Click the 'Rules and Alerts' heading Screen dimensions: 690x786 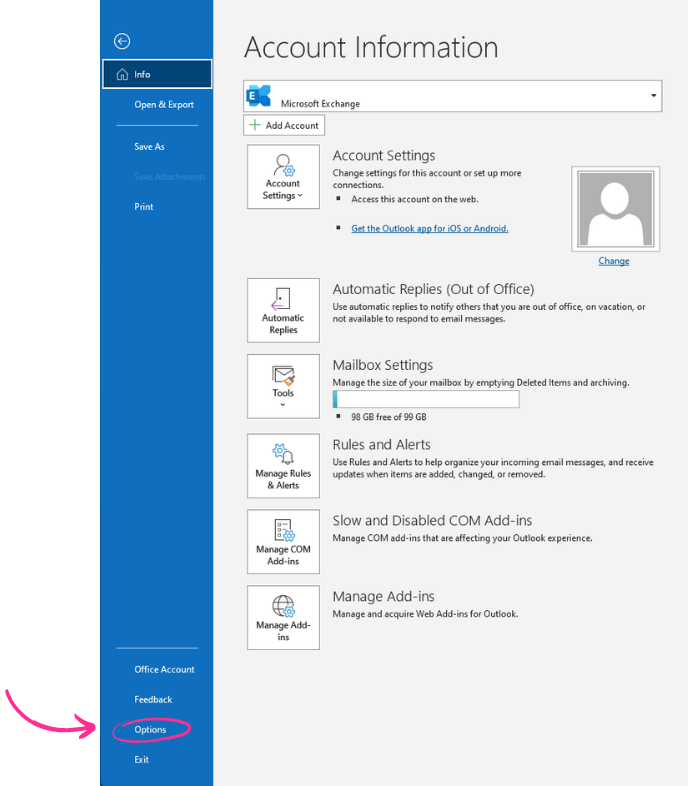(382, 445)
